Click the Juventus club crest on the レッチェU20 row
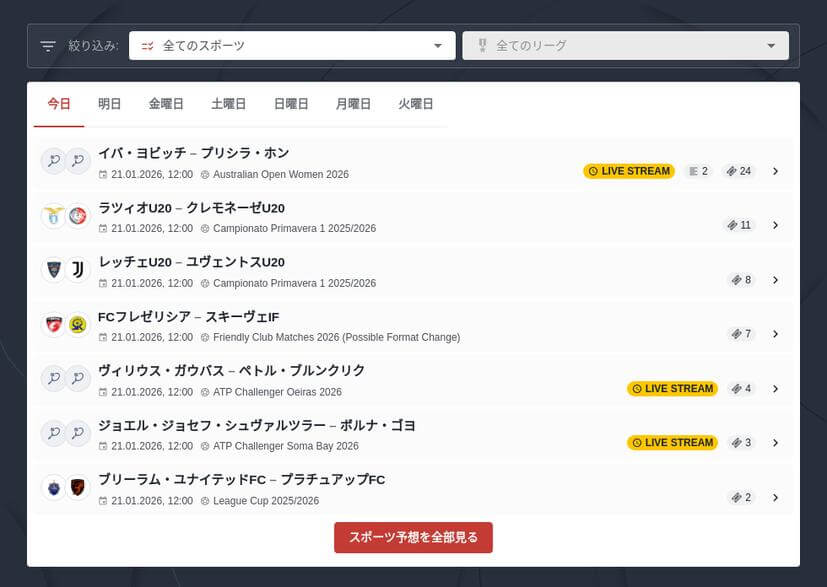Image resolution: width=827 pixels, height=587 pixels. coord(77,270)
